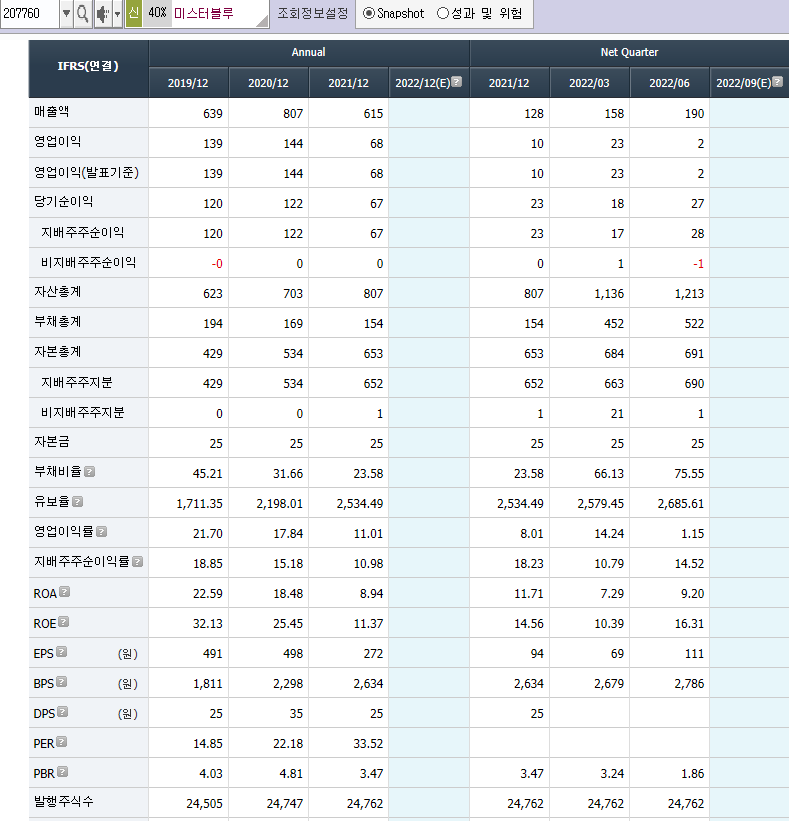Click the speaker sound icon

[x=103, y=14]
